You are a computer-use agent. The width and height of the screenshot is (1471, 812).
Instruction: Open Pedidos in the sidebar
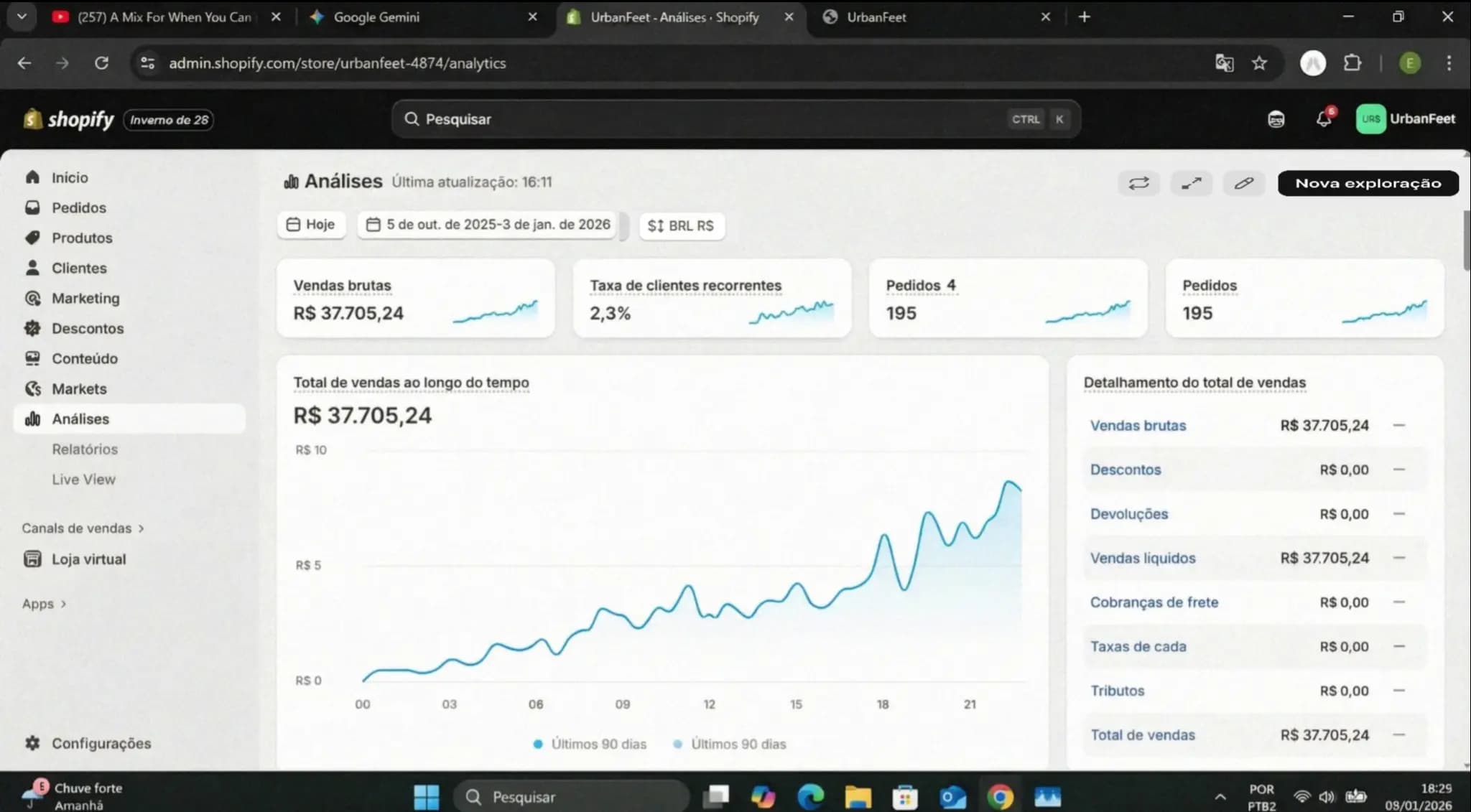point(78,207)
